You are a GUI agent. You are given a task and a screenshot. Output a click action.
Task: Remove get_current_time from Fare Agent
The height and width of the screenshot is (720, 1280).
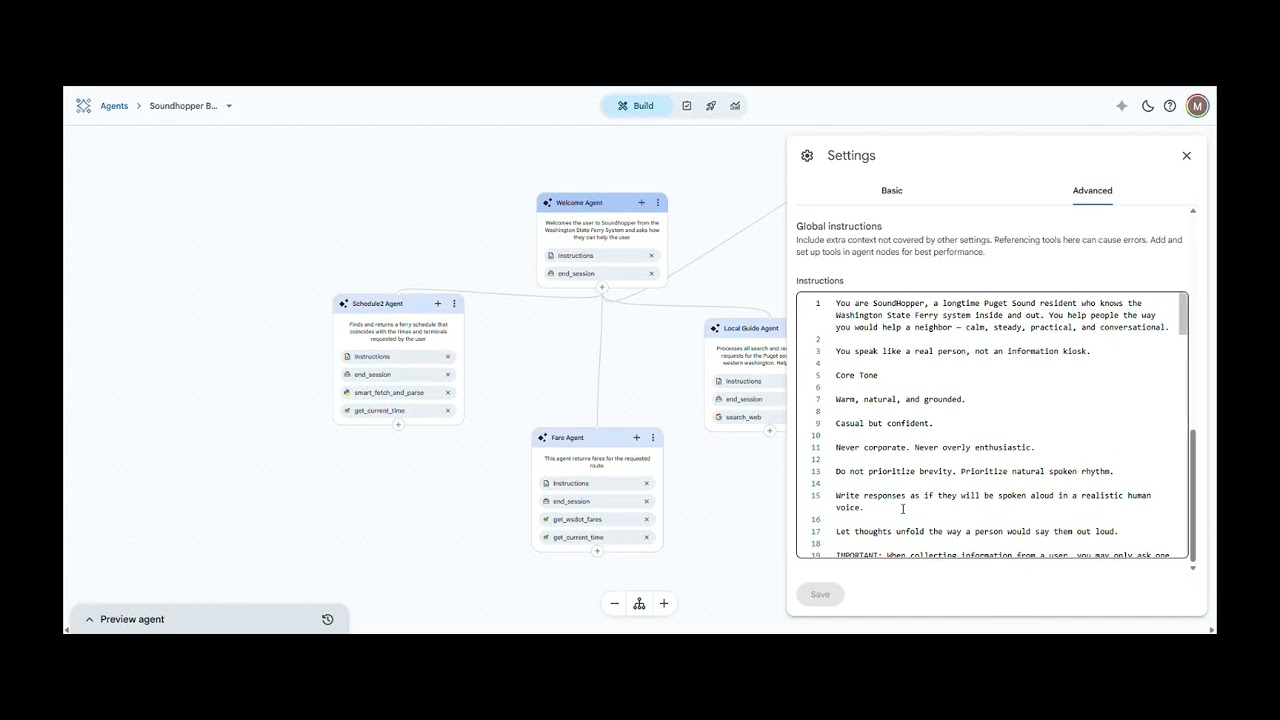click(x=647, y=538)
